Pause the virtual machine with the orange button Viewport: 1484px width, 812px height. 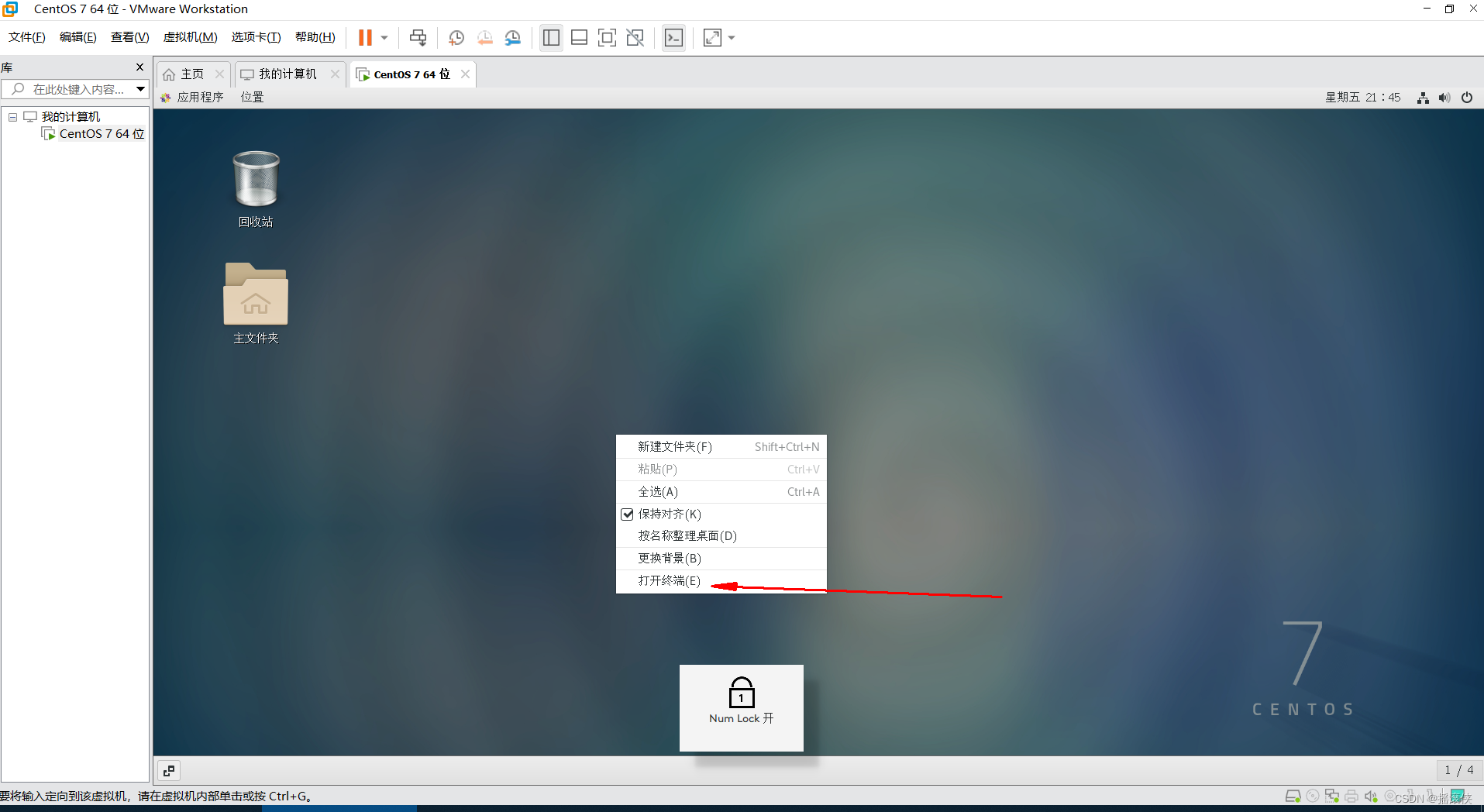pos(365,37)
